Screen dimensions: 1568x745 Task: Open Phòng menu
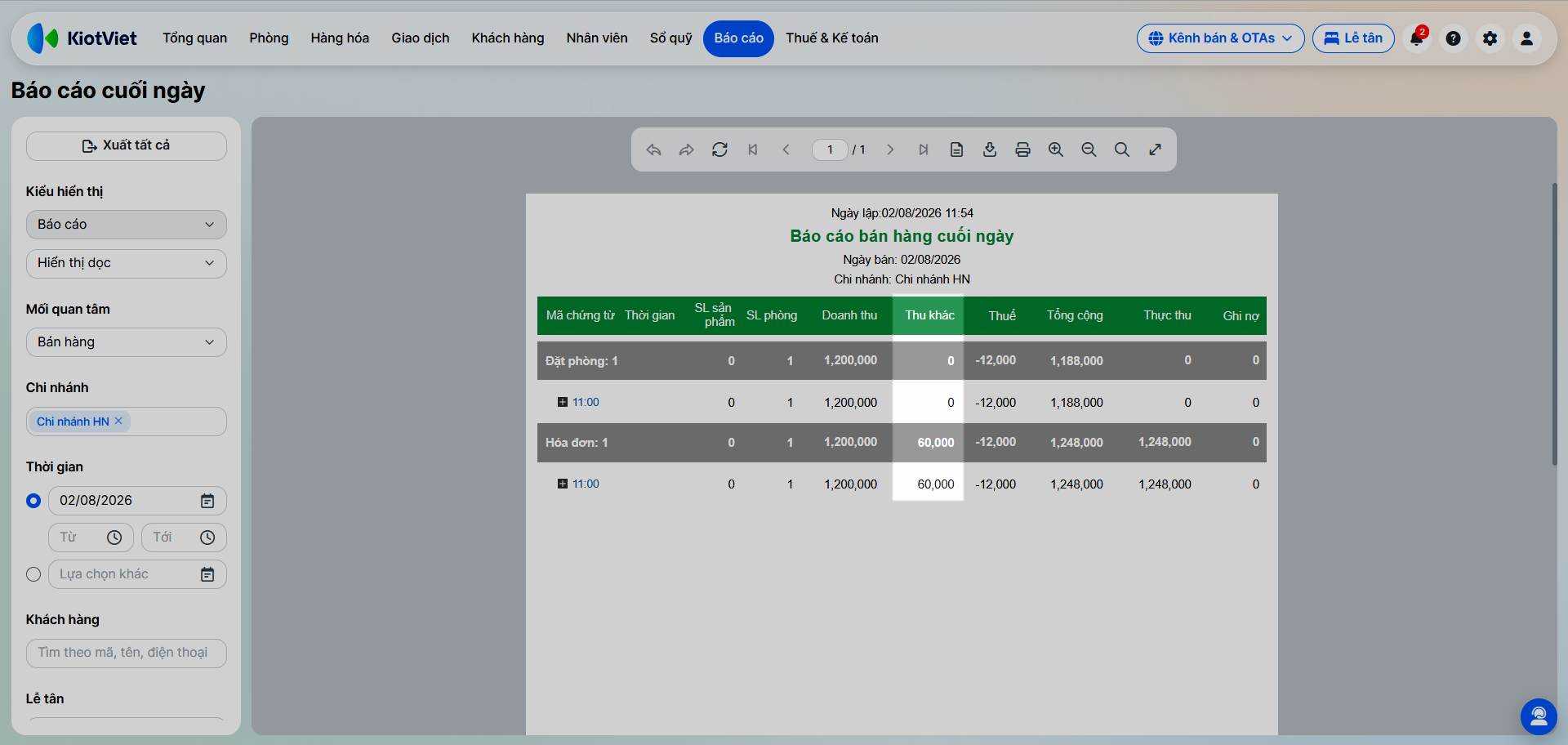pos(269,38)
